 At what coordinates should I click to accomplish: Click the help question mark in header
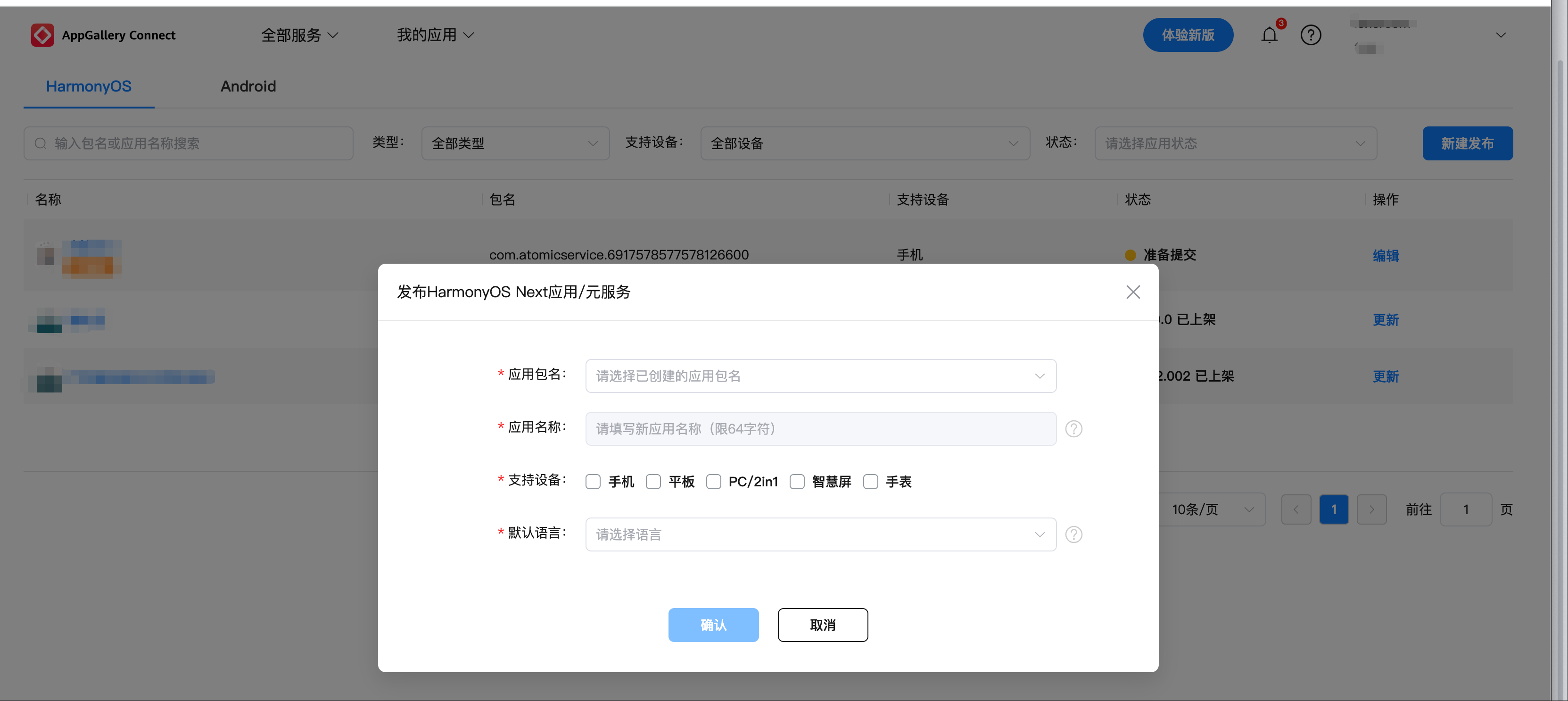coord(1311,35)
